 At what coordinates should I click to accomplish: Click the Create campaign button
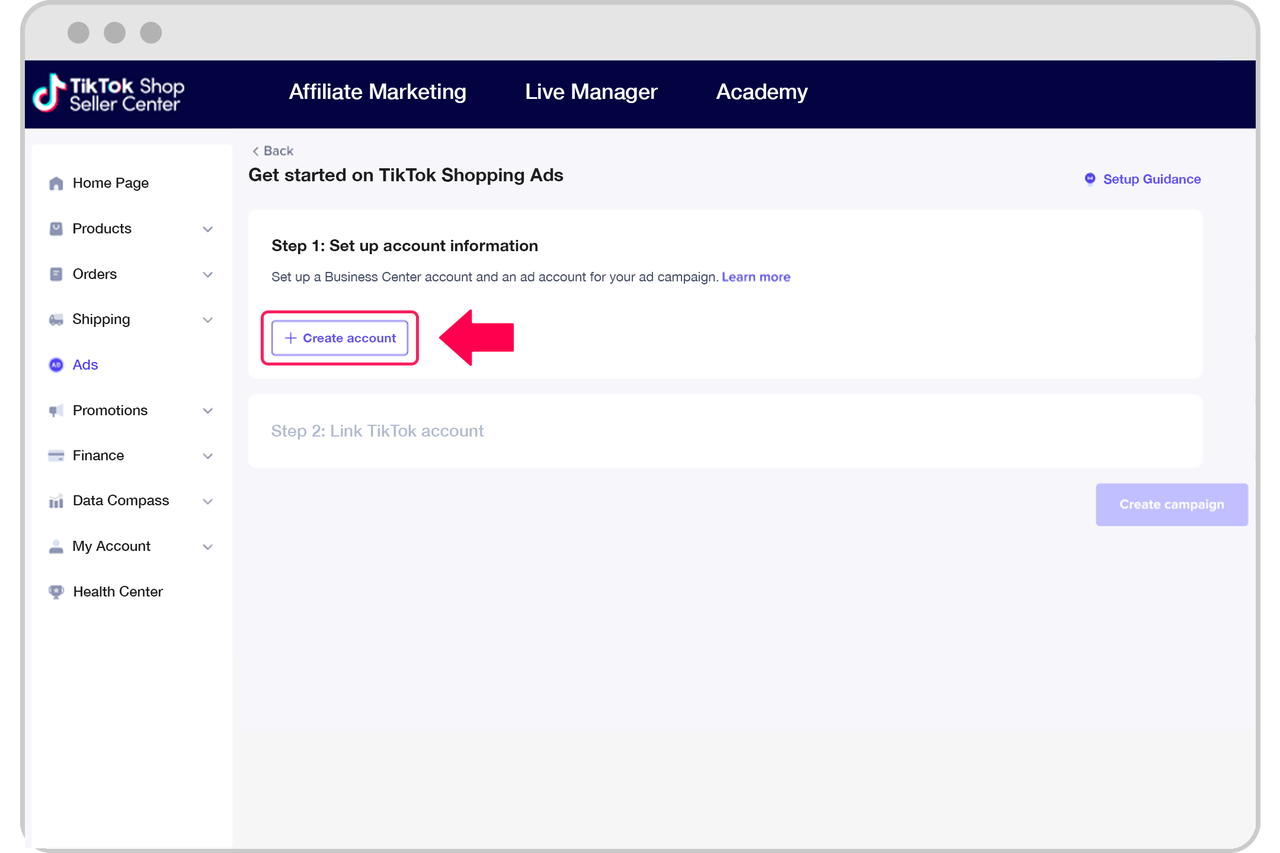tap(1172, 505)
